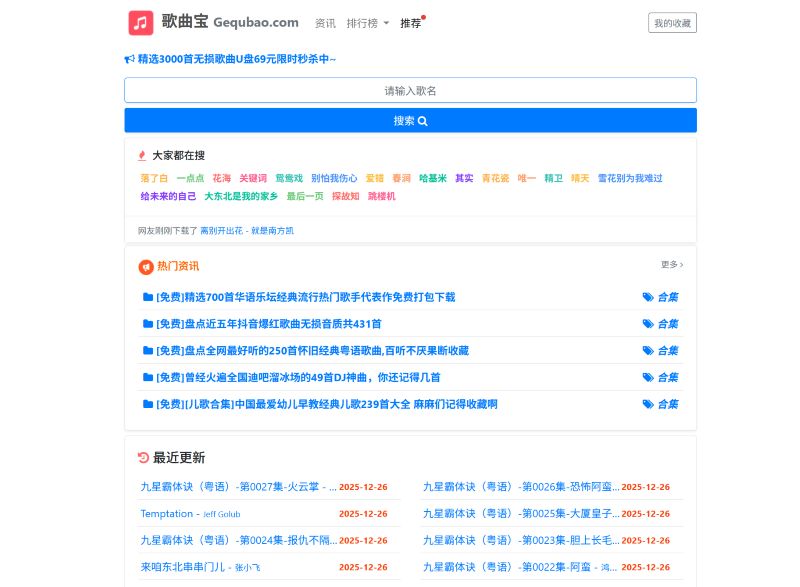The width and height of the screenshot is (800, 587).
Task: Click the 更多 link in 热门资讯 section
Action: pos(668,265)
